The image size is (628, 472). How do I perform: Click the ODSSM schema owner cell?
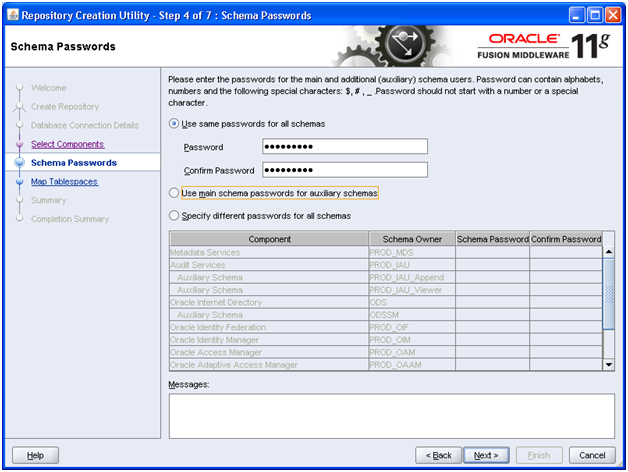pos(412,315)
